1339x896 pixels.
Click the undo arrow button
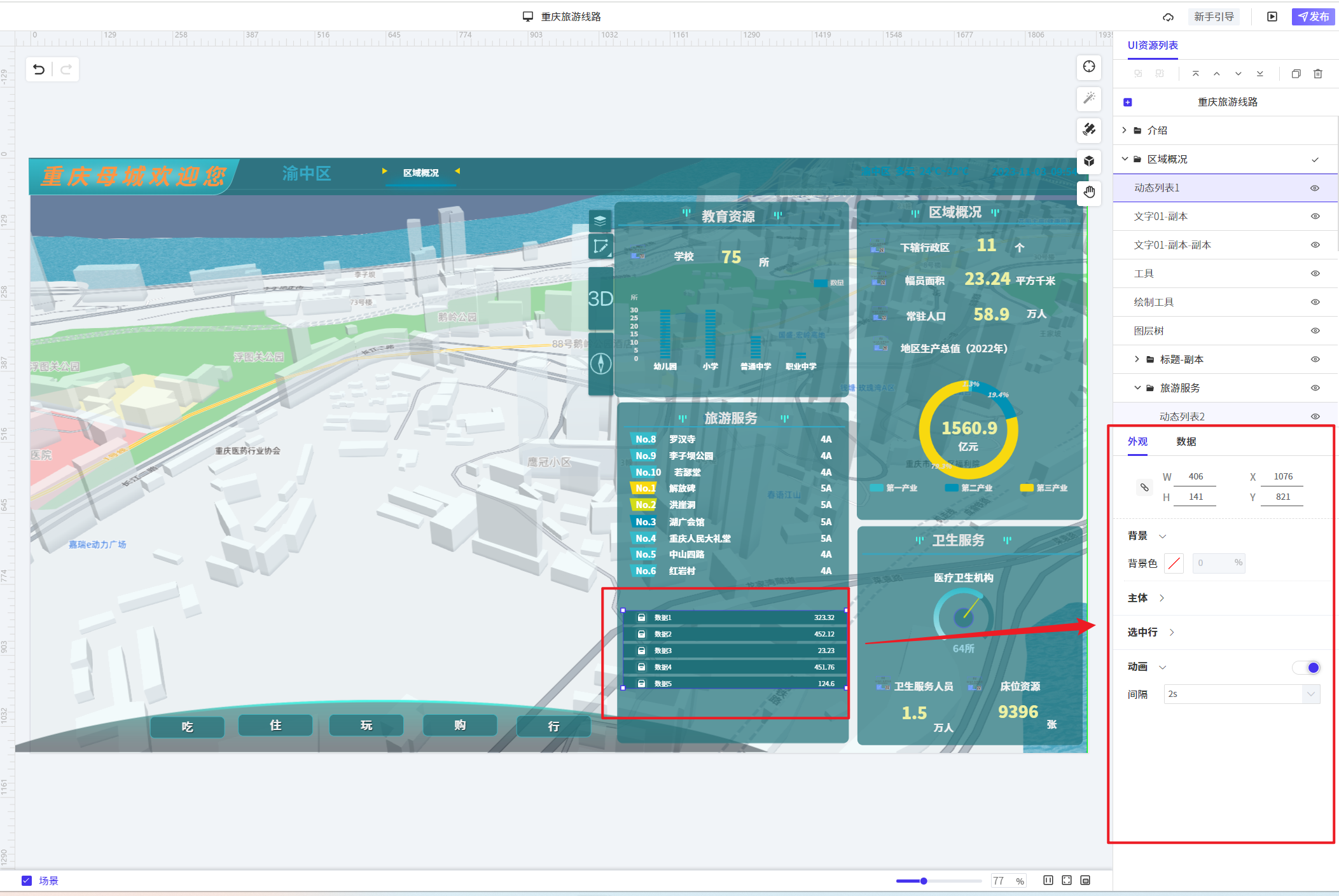click(x=39, y=69)
